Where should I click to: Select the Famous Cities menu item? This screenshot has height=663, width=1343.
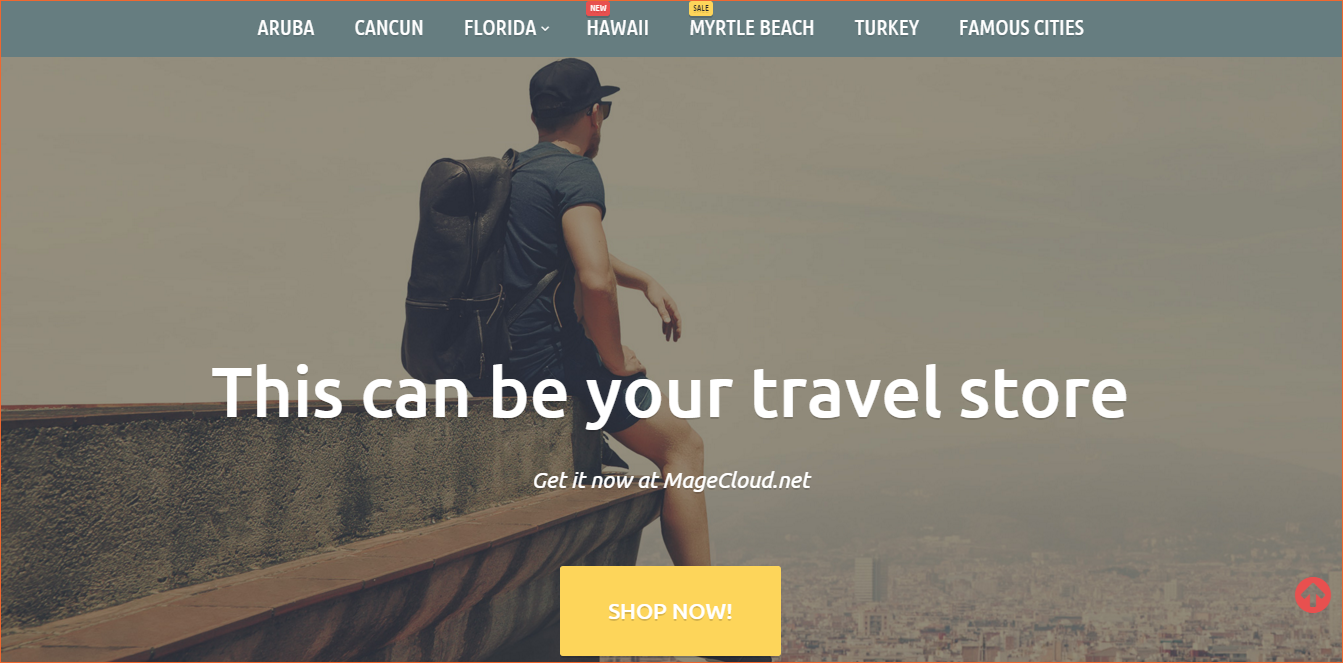point(1021,28)
